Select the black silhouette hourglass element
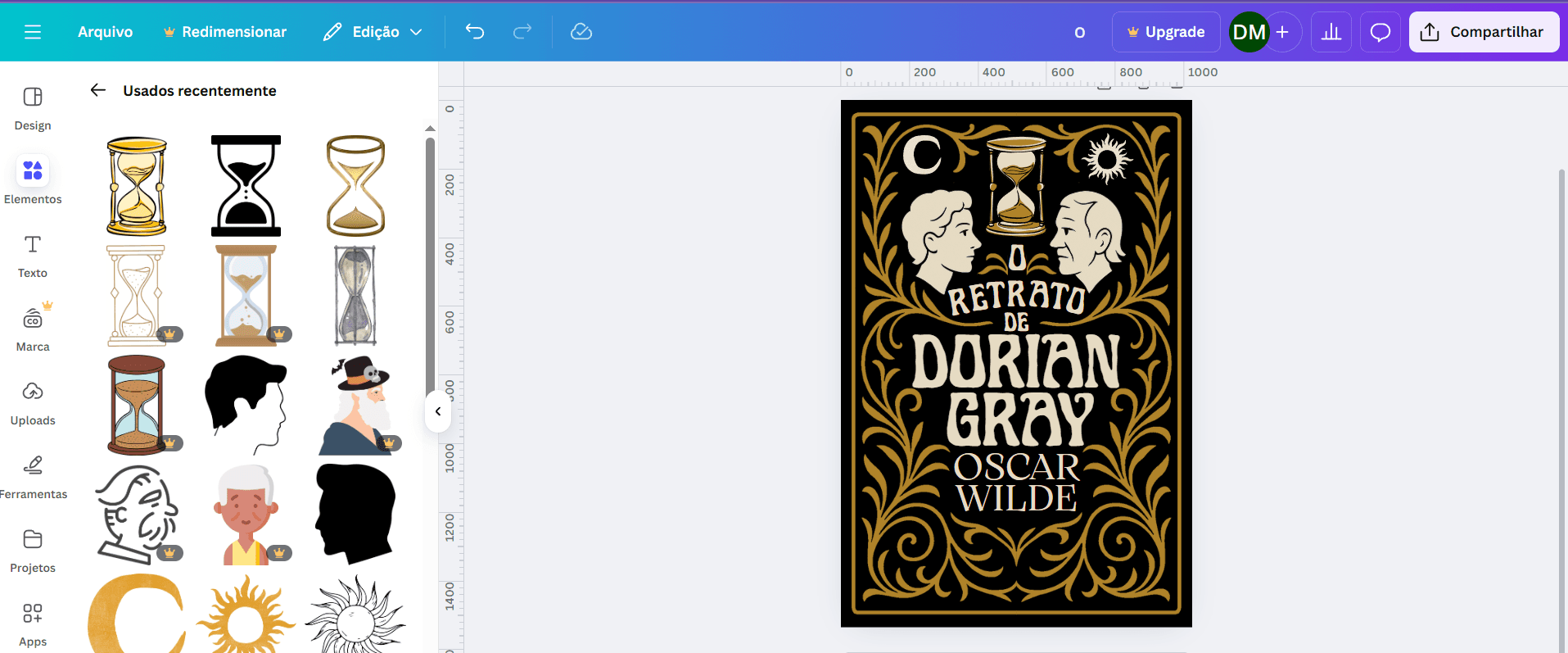Screen dimensions: 1568x653 tap(246, 186)
